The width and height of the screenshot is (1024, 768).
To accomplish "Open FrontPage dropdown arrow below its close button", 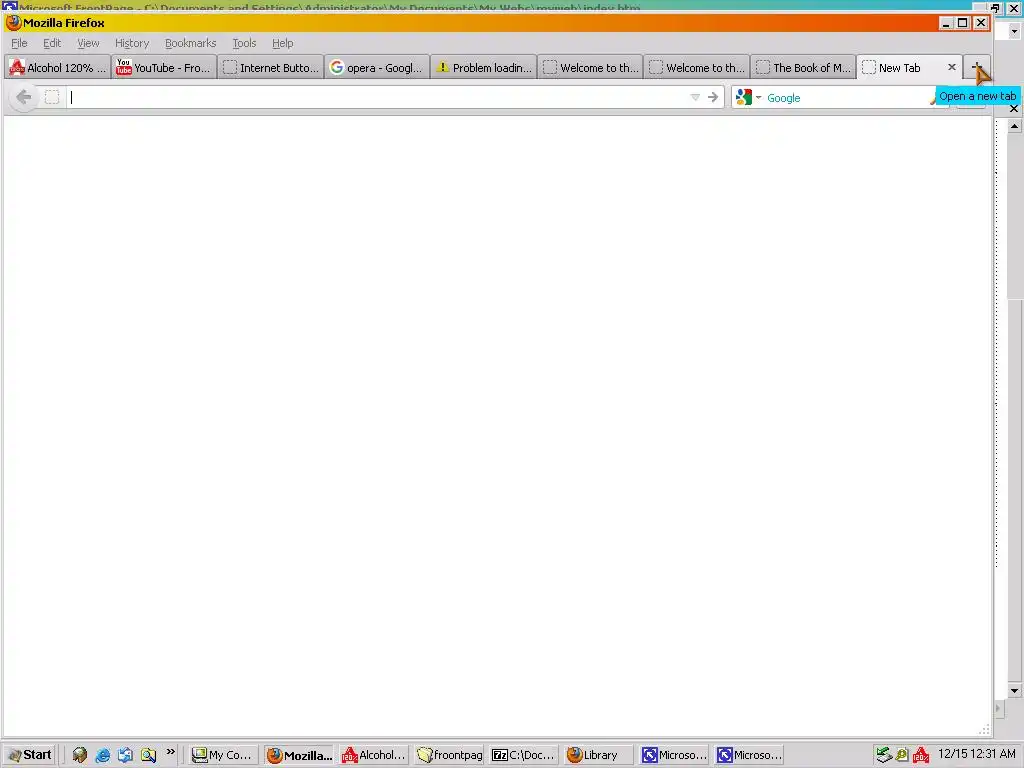I will coord(1014,31).
